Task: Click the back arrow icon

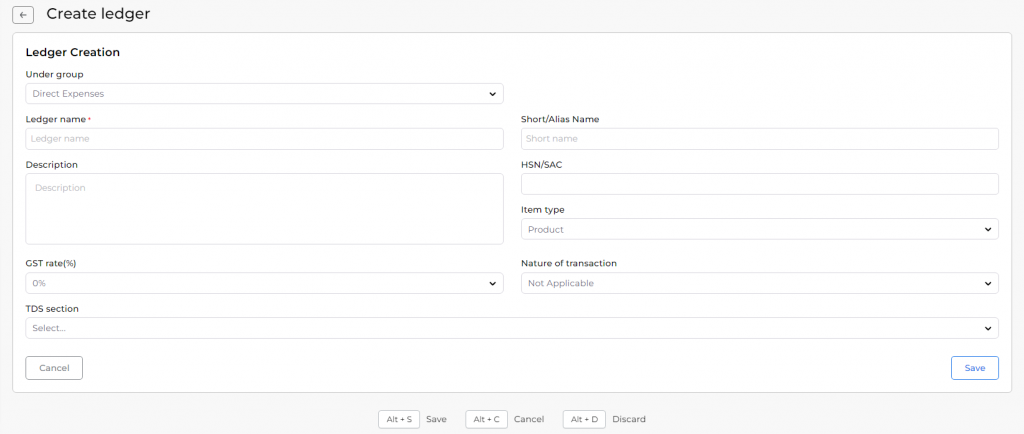Action: point(23,14)
